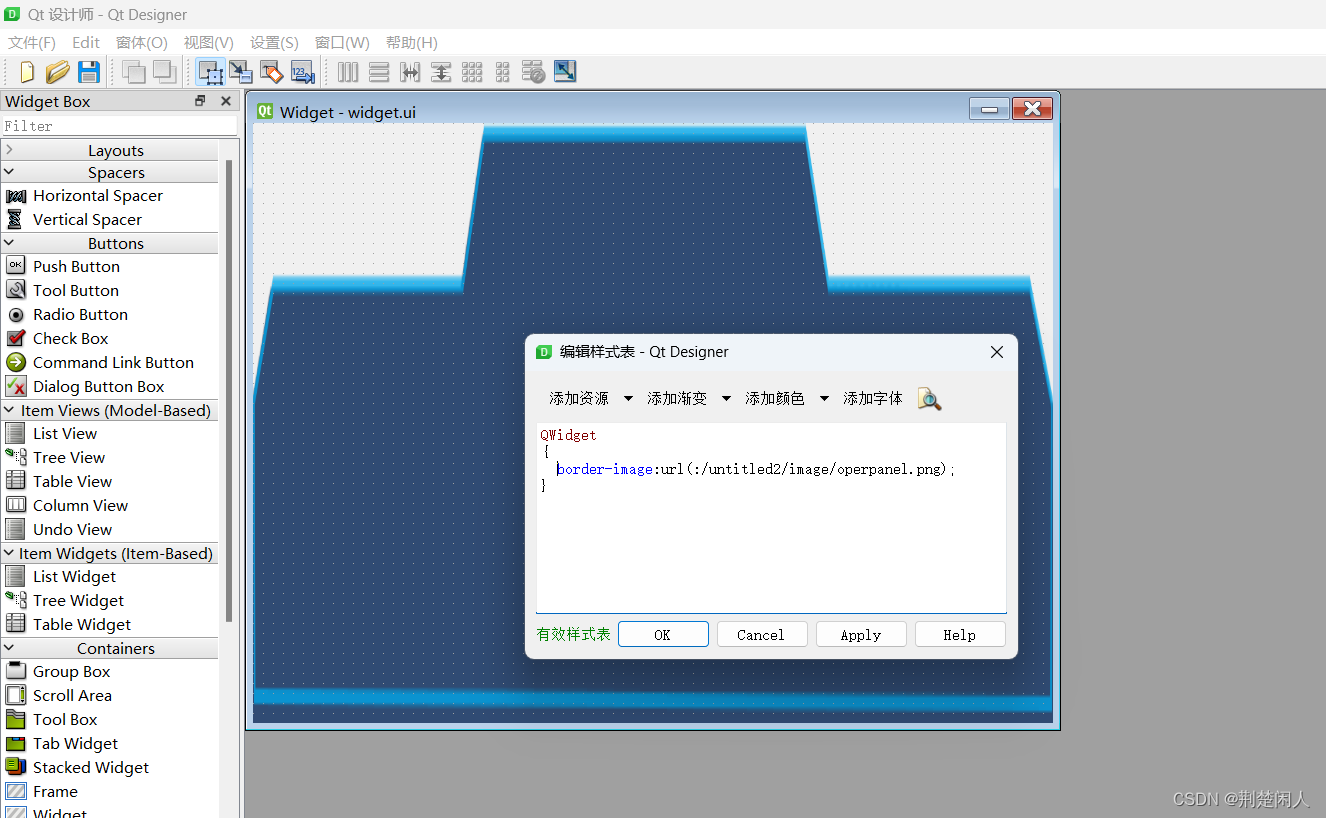Click the magnifier icon in style sheet dialog
Screen dimensions: 1326x818
tap(929, 398)
